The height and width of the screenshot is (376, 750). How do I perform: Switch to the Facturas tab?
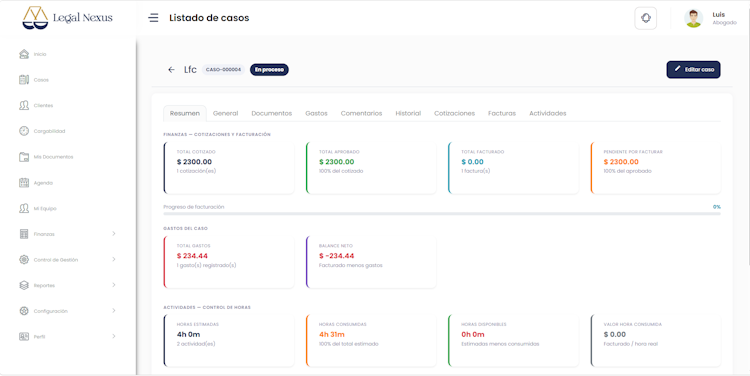[502, 113]
